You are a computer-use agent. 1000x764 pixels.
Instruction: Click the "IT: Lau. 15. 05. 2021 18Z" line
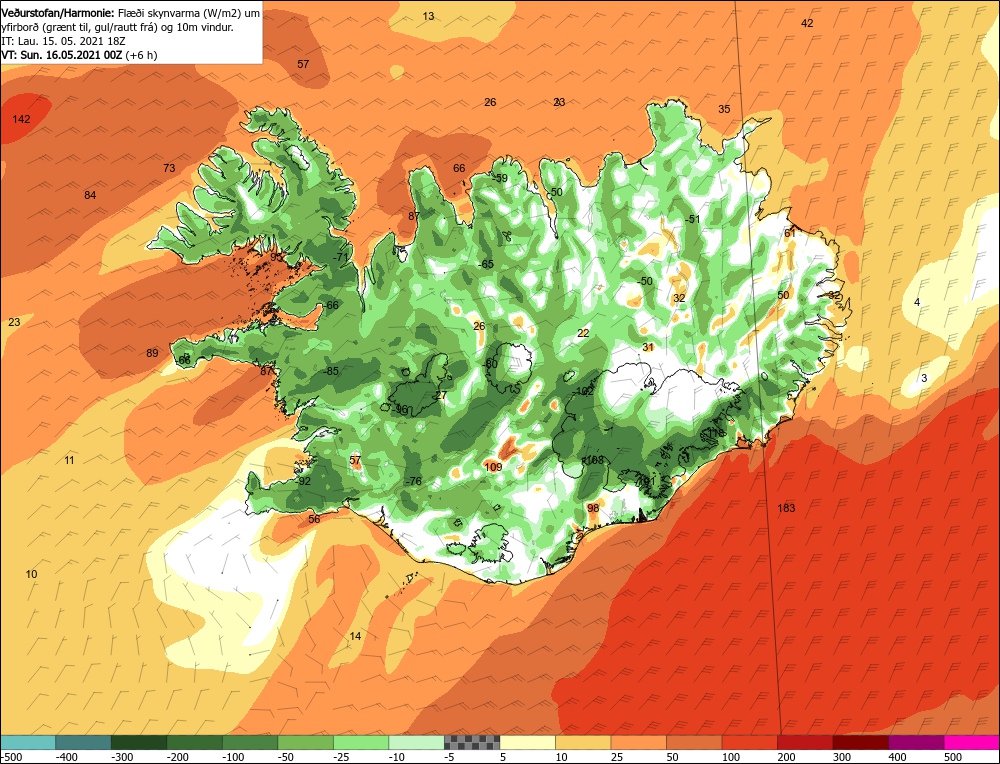click(x=63, y=41)
